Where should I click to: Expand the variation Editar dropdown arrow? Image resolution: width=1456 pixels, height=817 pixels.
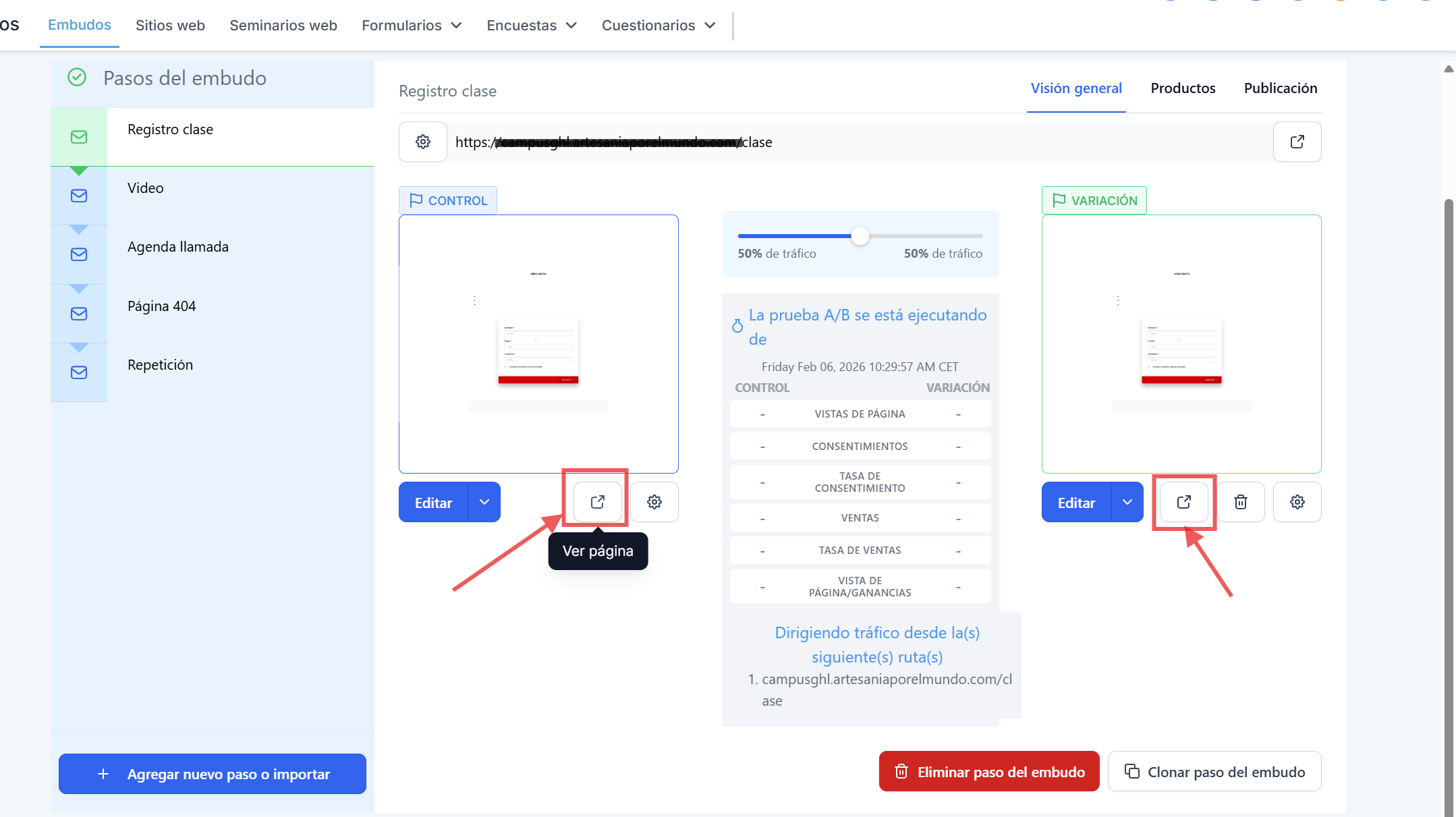[x=1127, y=502]
